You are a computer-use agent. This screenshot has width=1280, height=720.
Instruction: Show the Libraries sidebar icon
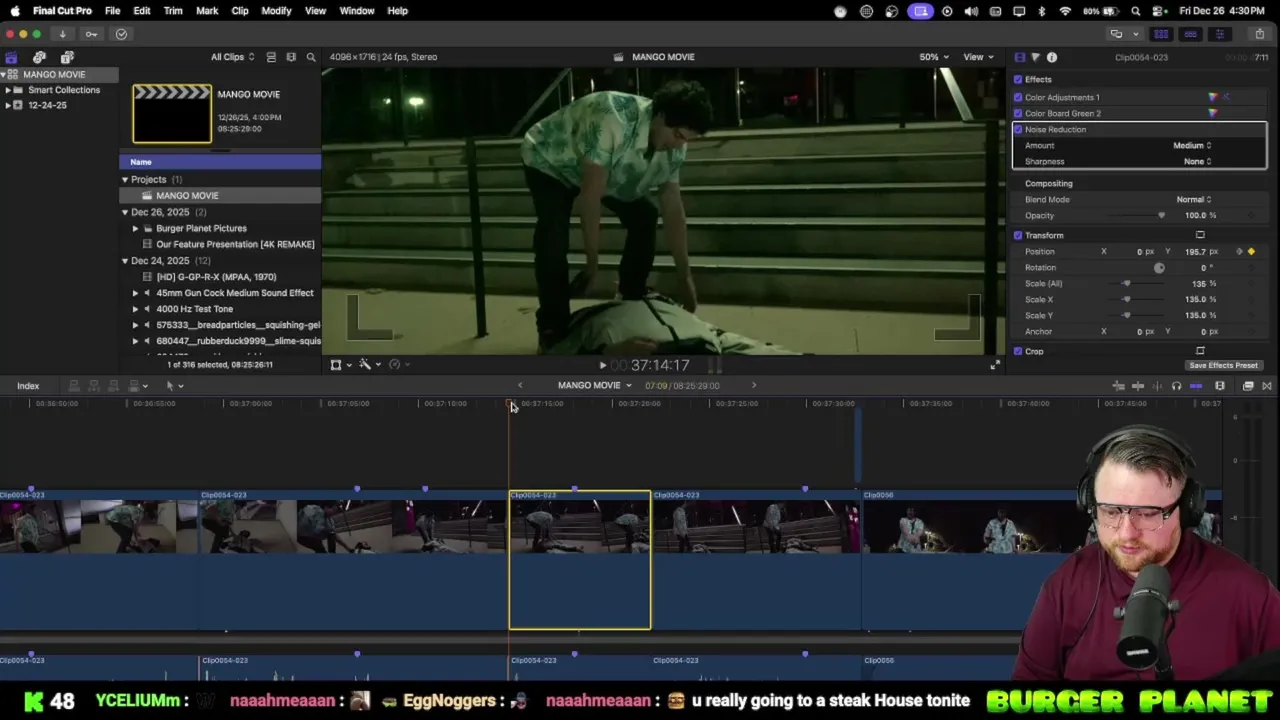coord(11,57)
